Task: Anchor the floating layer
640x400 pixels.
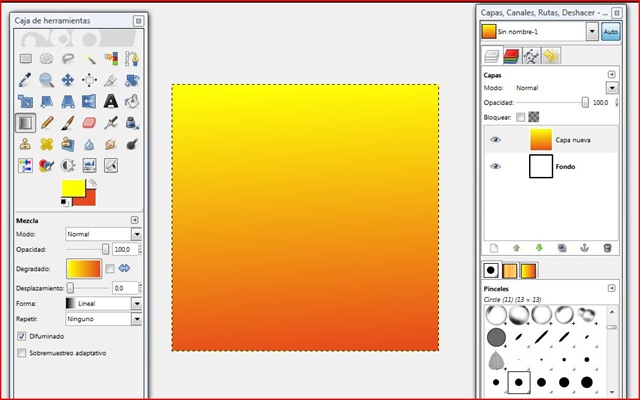Action: 584,248
